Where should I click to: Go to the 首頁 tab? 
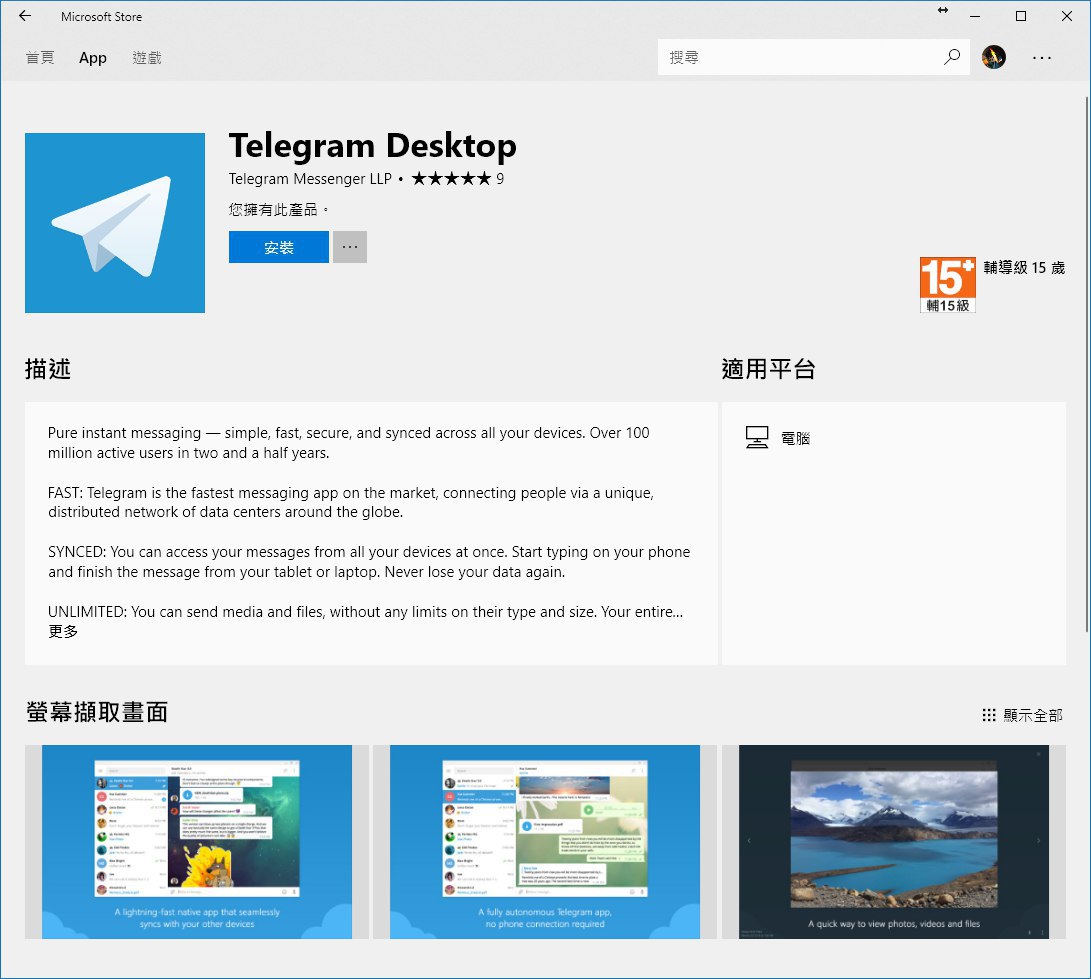tap(40, 58)
